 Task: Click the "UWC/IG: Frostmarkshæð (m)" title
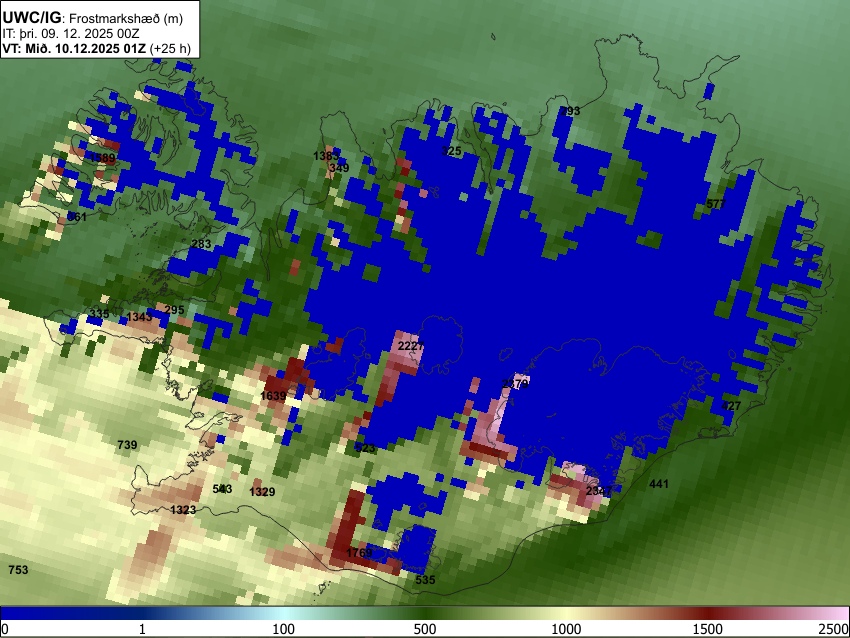(x=93, y=18)
